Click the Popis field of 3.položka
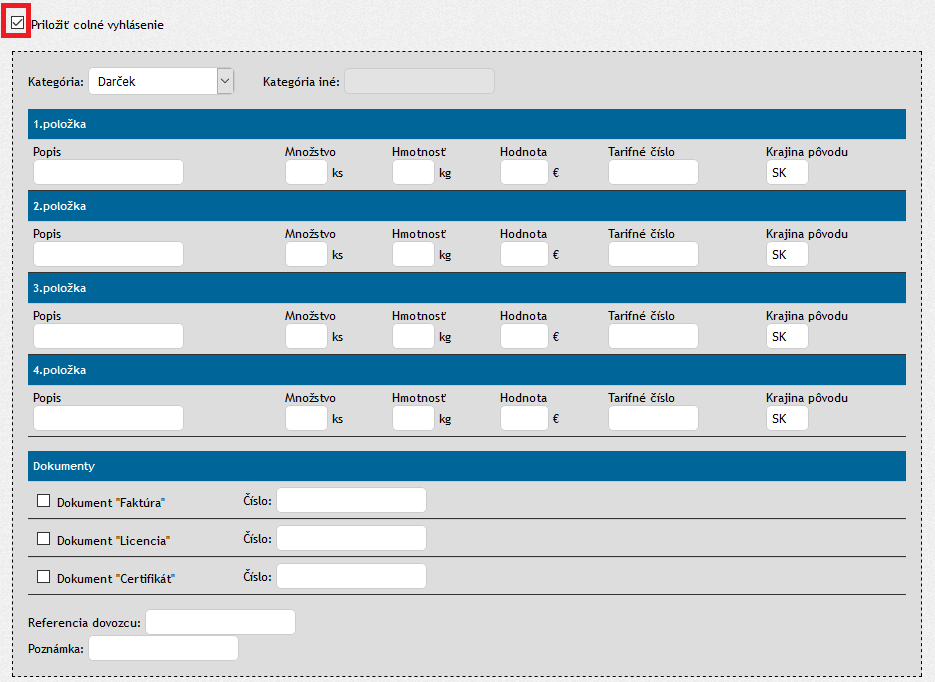The image size is (935, 682). pos(108,336)
